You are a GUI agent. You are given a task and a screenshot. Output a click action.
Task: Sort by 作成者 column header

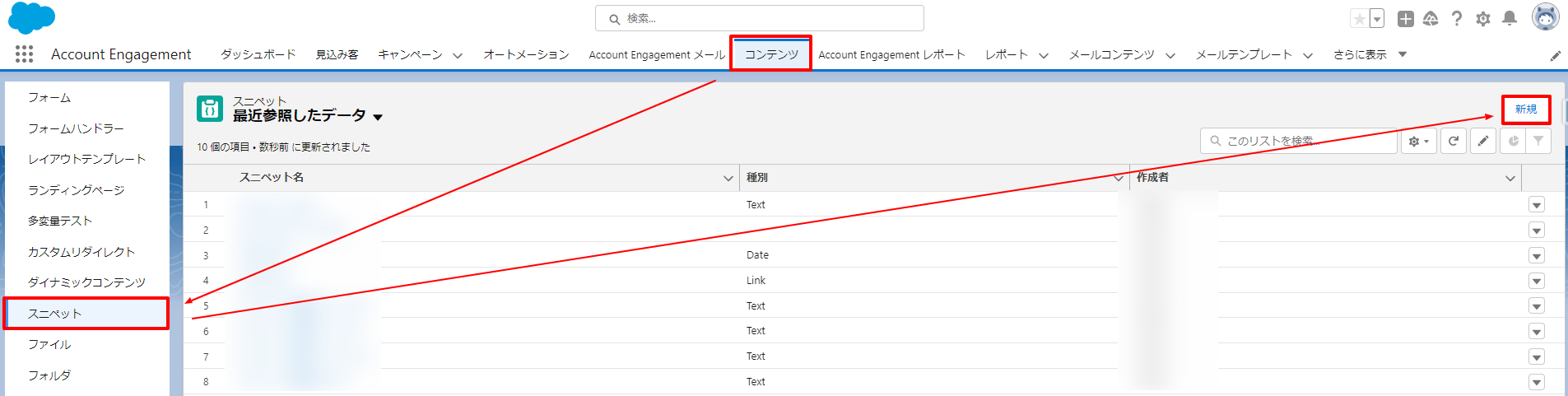1152,178
